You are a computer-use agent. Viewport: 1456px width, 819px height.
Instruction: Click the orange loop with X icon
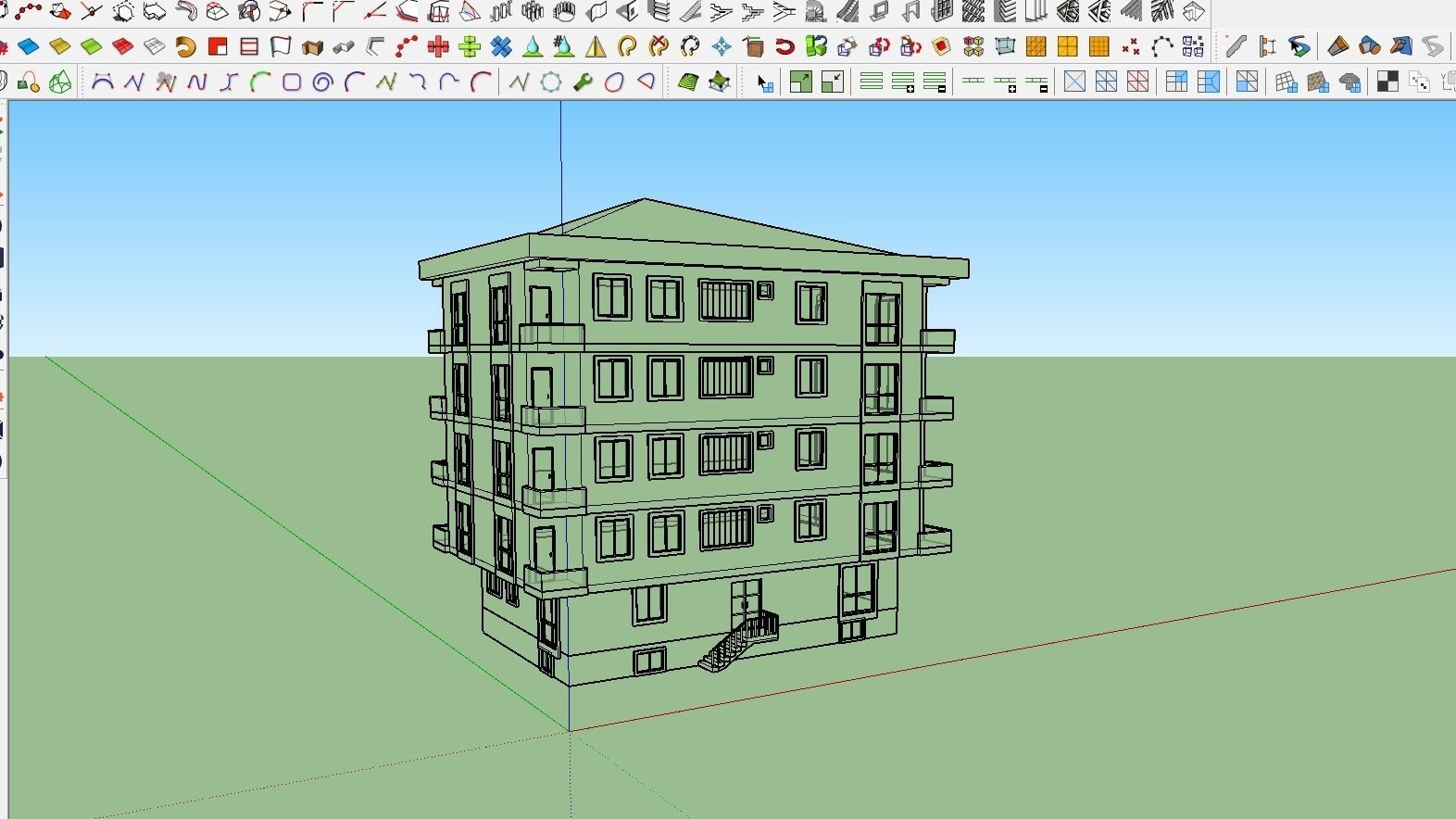(x=659, y=46)
